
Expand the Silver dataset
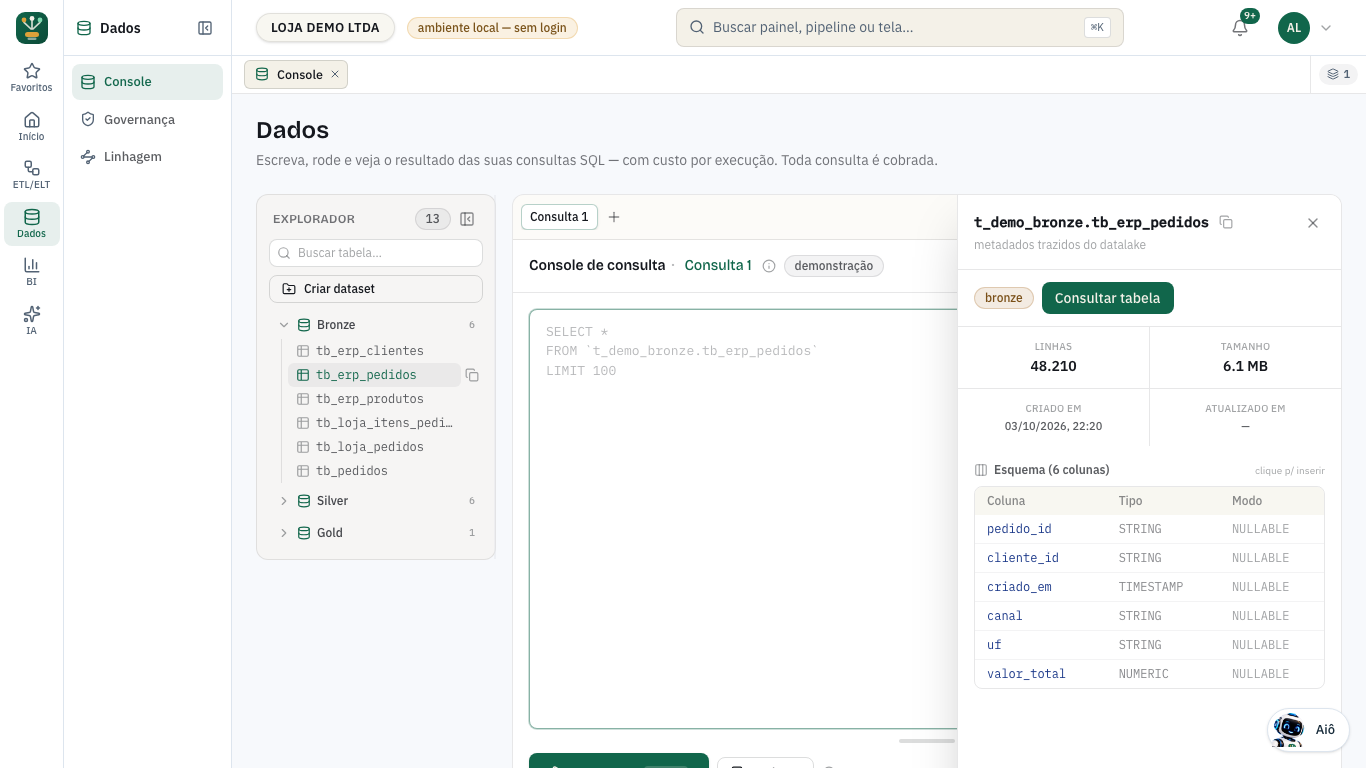[284, 501]
